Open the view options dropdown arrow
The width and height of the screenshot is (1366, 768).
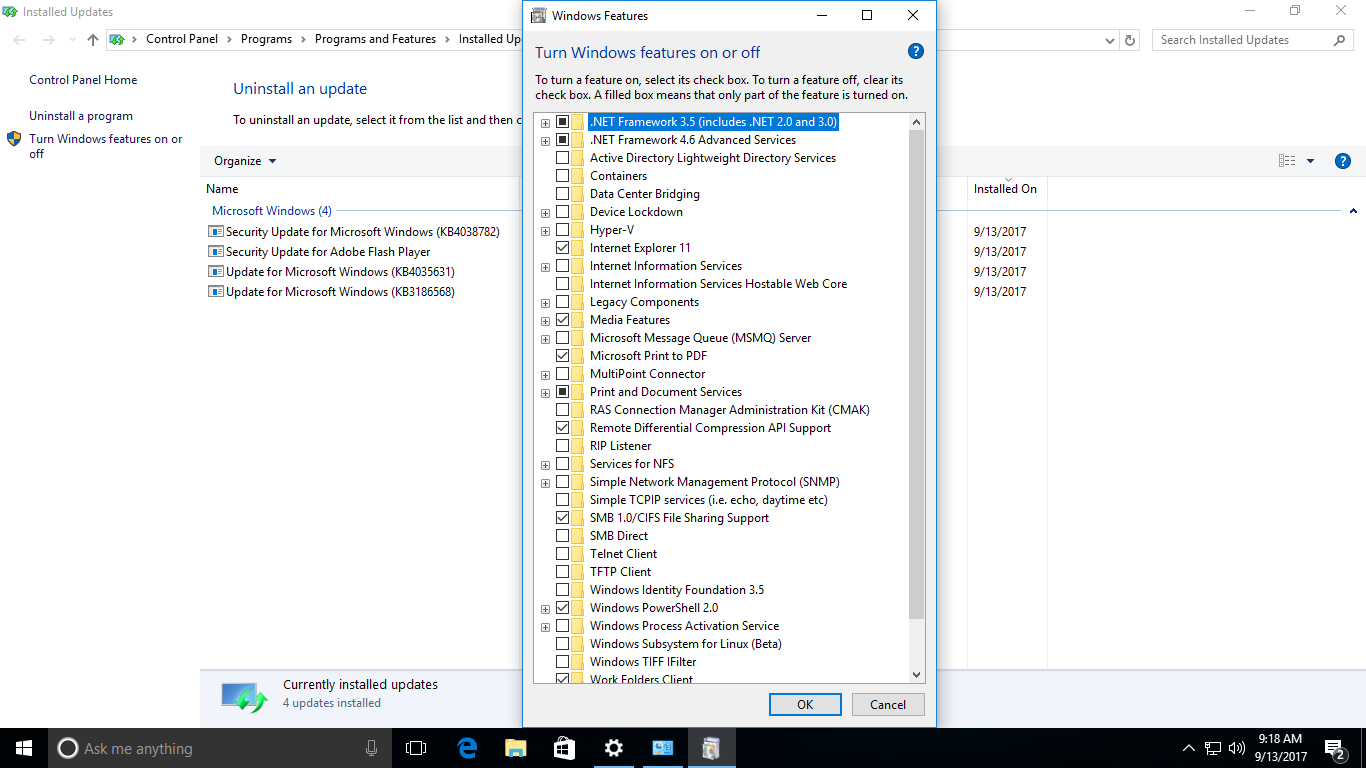pyautogui.click(x=1311, y=161)
